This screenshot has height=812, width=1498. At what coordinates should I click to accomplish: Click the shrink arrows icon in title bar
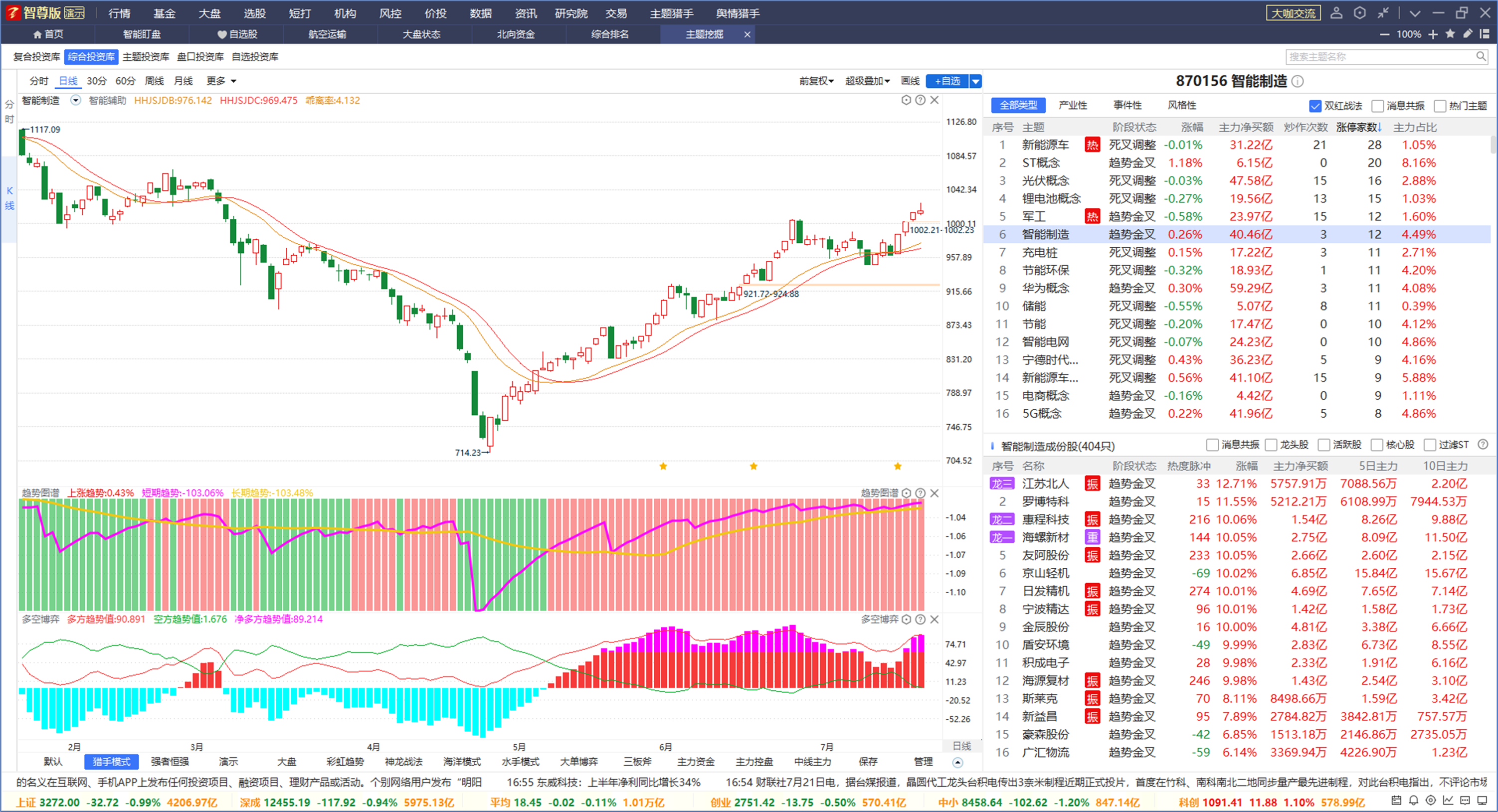1383,13
